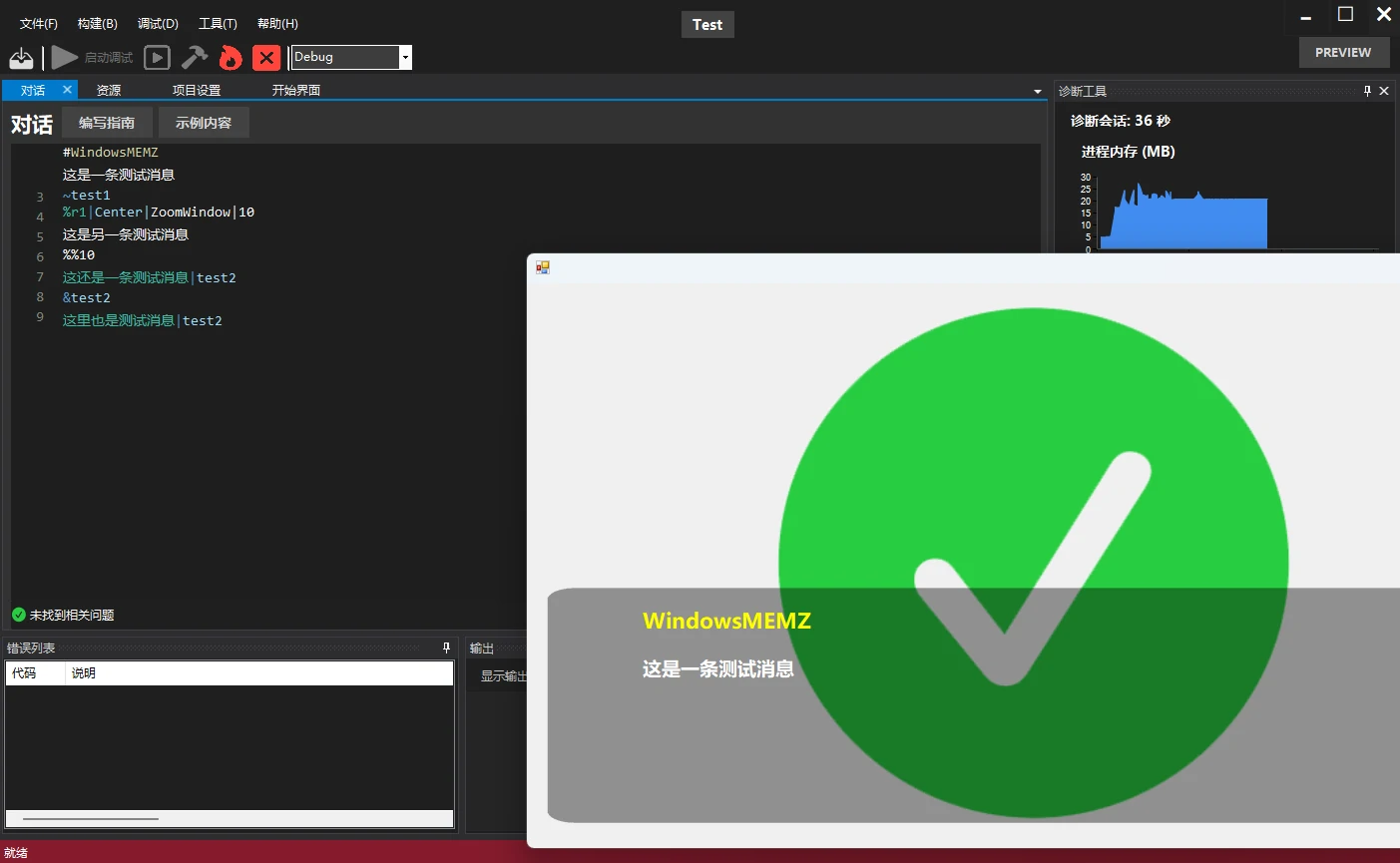Click the 说明 column header

click(259, 673)
